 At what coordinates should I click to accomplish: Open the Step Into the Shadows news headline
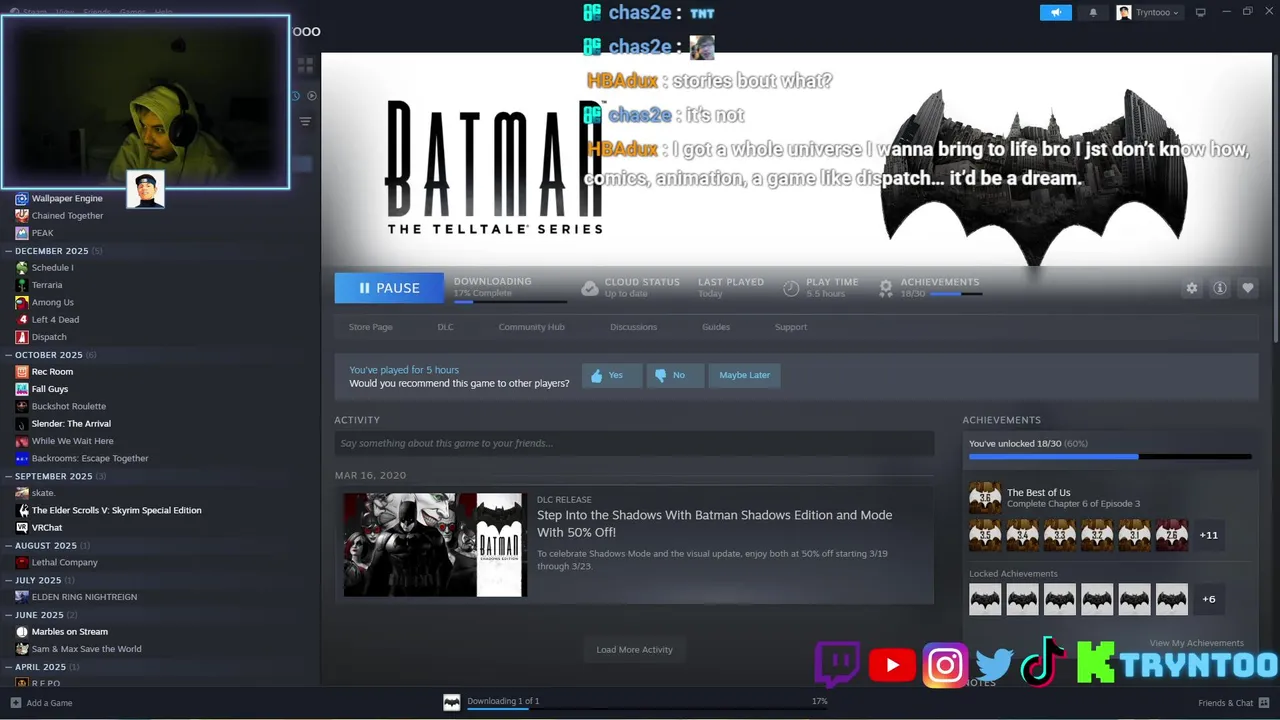pos(714,523)
